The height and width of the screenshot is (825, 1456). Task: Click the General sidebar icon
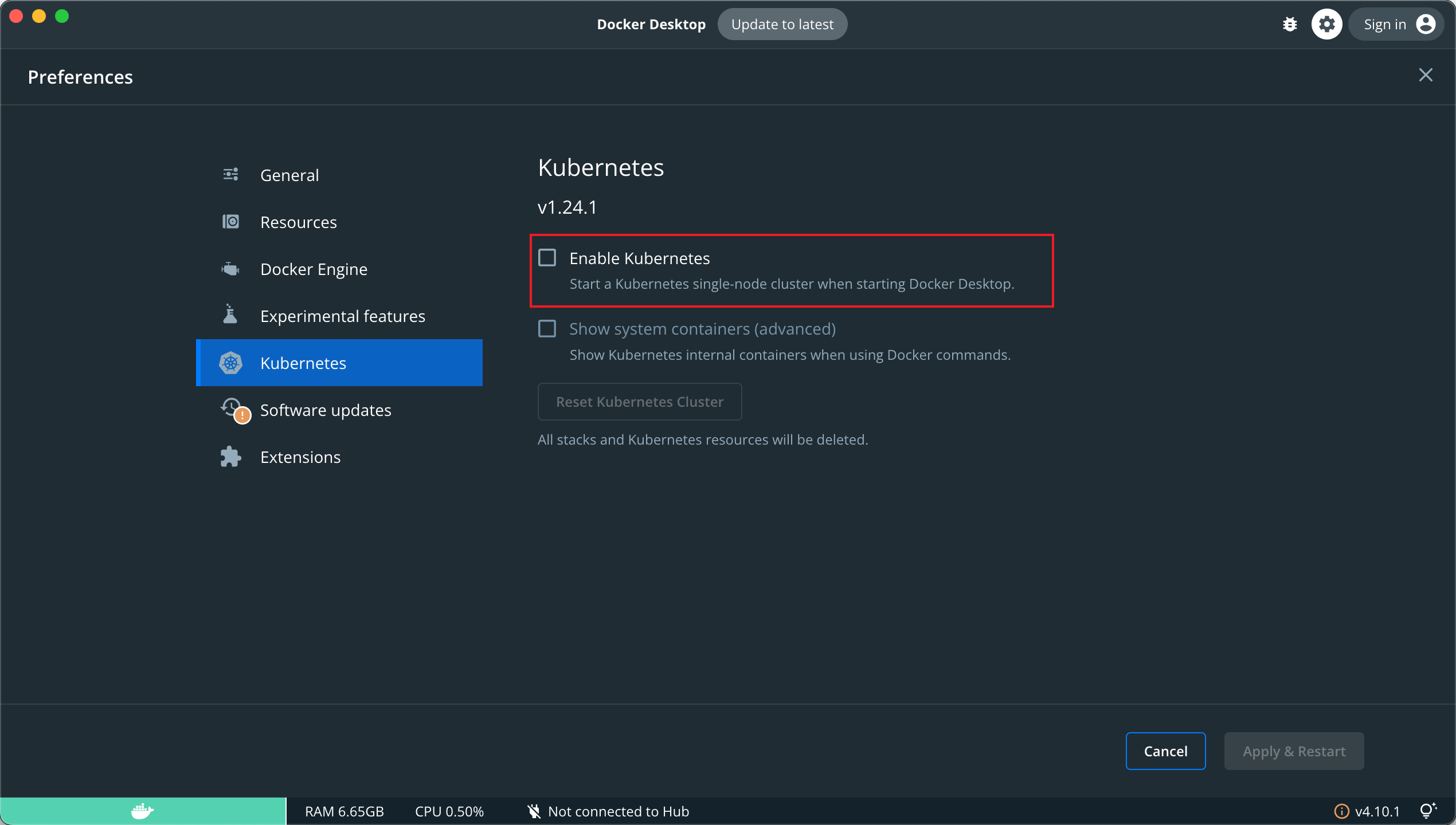click(230, 174)
